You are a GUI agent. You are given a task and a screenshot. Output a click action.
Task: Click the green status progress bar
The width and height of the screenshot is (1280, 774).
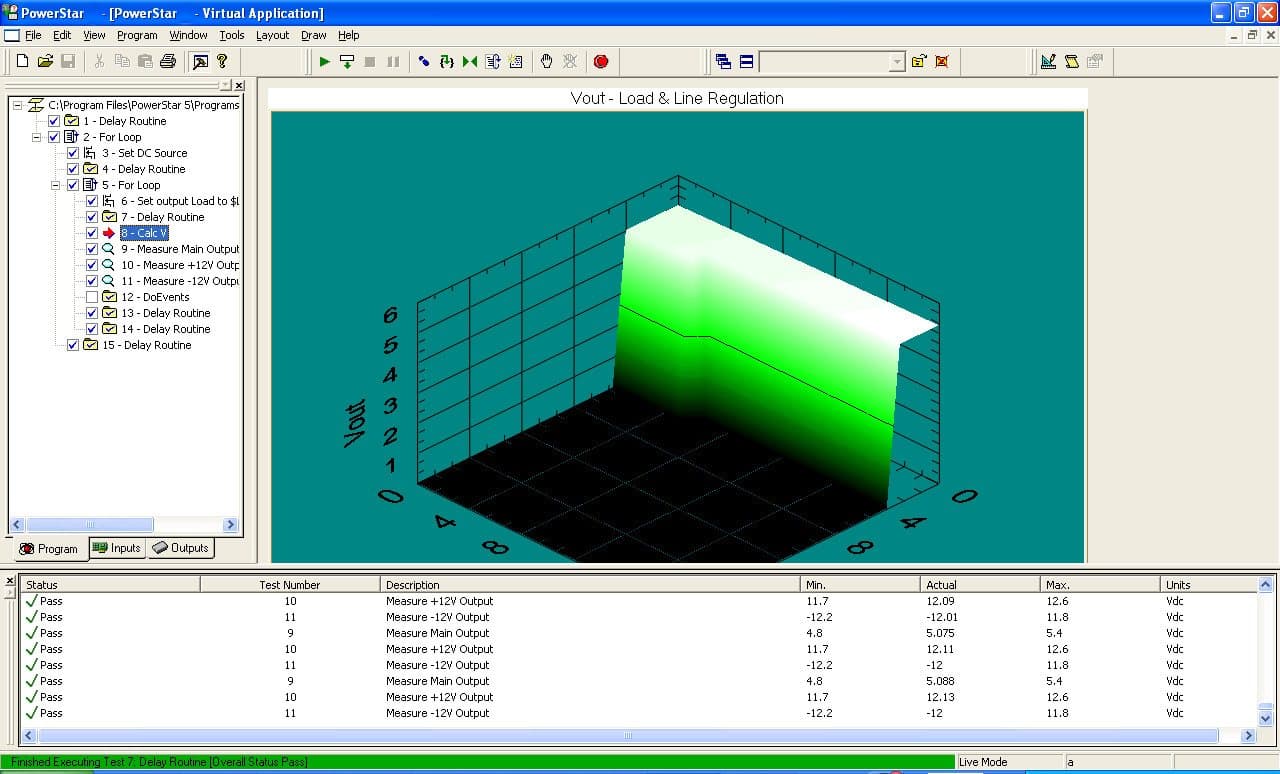(480, 762)
